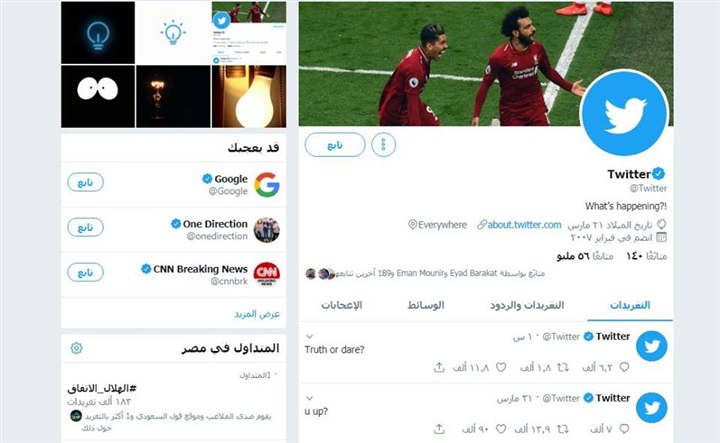Click the reply icon on "Truth or dare?" tweet

pyautogui.click(x=624, y=367)
